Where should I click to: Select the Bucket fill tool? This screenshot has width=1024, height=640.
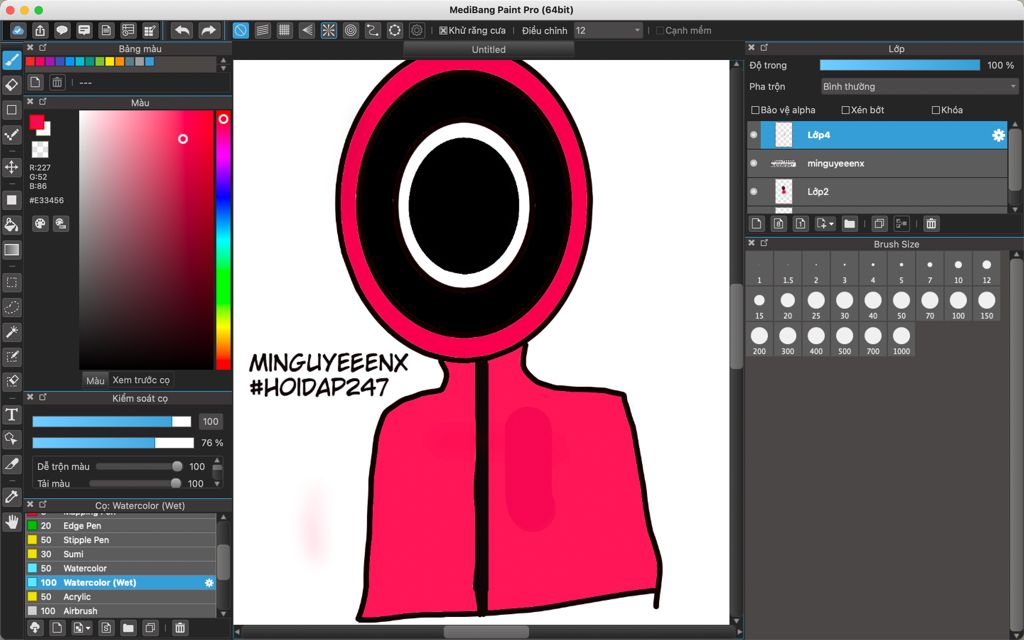[12, 225]
